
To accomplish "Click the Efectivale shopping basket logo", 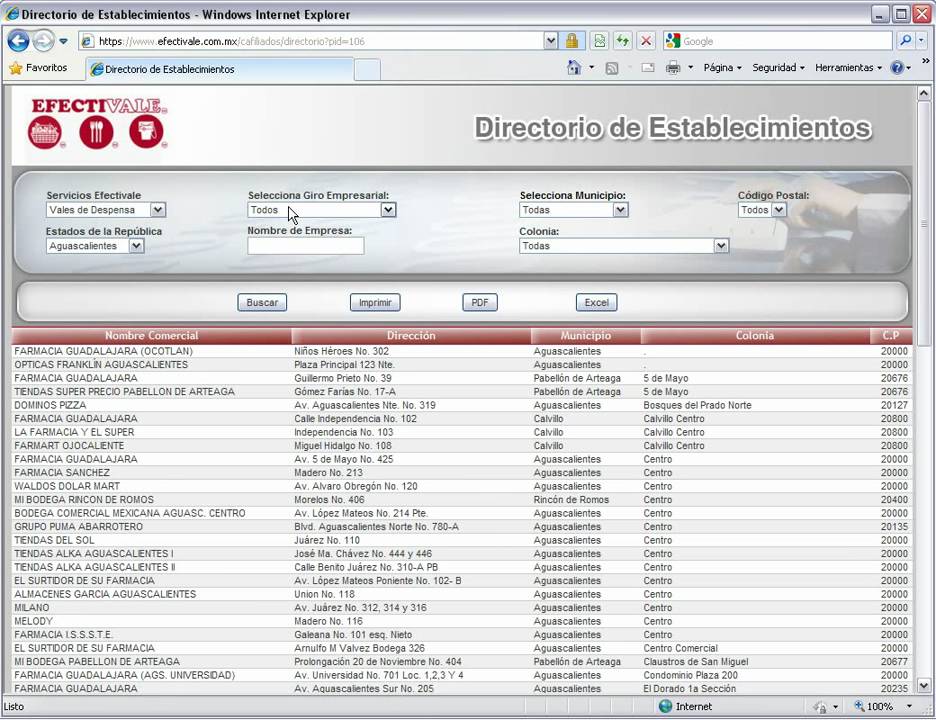I will point(45,131).
